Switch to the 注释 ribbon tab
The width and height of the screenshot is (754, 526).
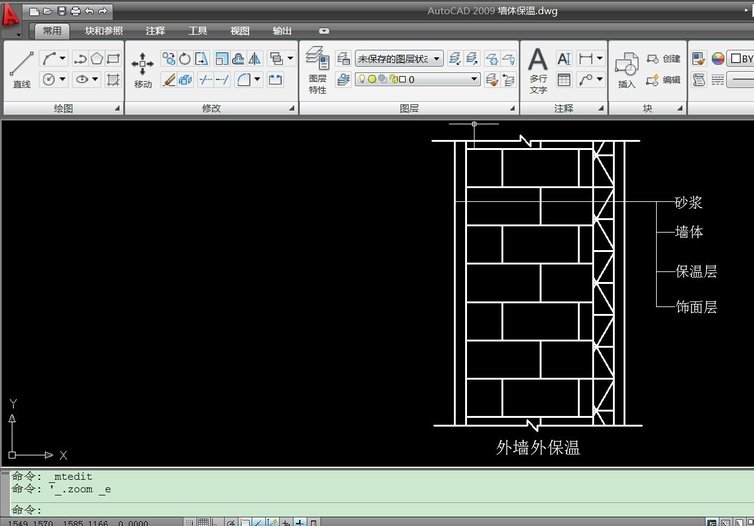[x=155, y=31]
